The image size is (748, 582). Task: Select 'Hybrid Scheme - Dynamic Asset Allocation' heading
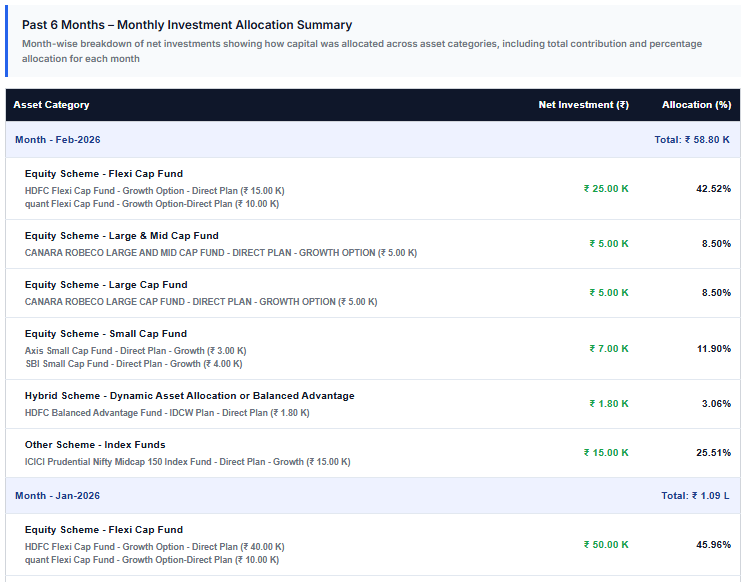190,396
